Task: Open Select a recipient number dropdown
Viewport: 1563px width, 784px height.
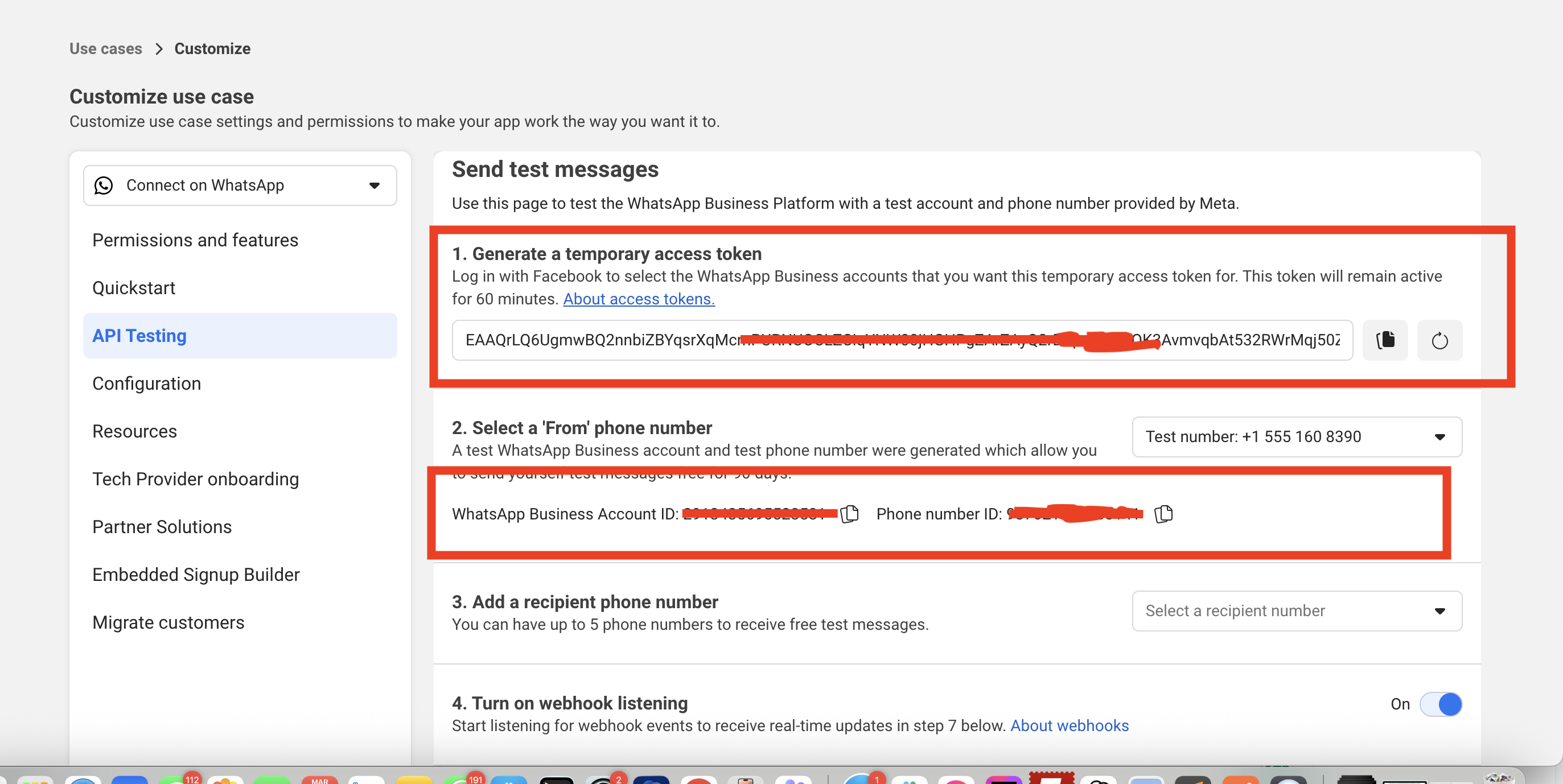Action: [x=1297, y=610]
